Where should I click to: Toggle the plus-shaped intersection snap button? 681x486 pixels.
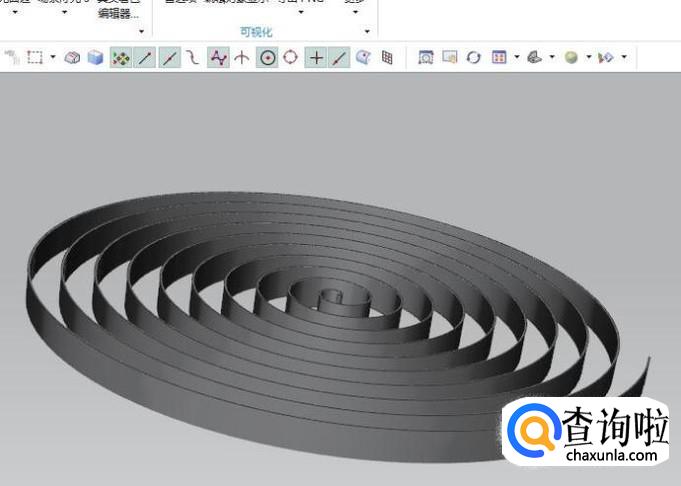316,58
